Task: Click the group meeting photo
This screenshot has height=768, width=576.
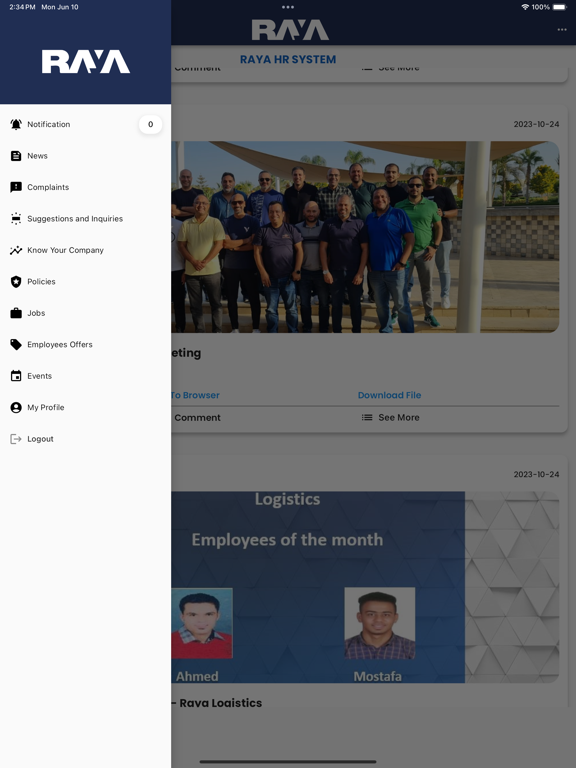Action: (365, 237)
